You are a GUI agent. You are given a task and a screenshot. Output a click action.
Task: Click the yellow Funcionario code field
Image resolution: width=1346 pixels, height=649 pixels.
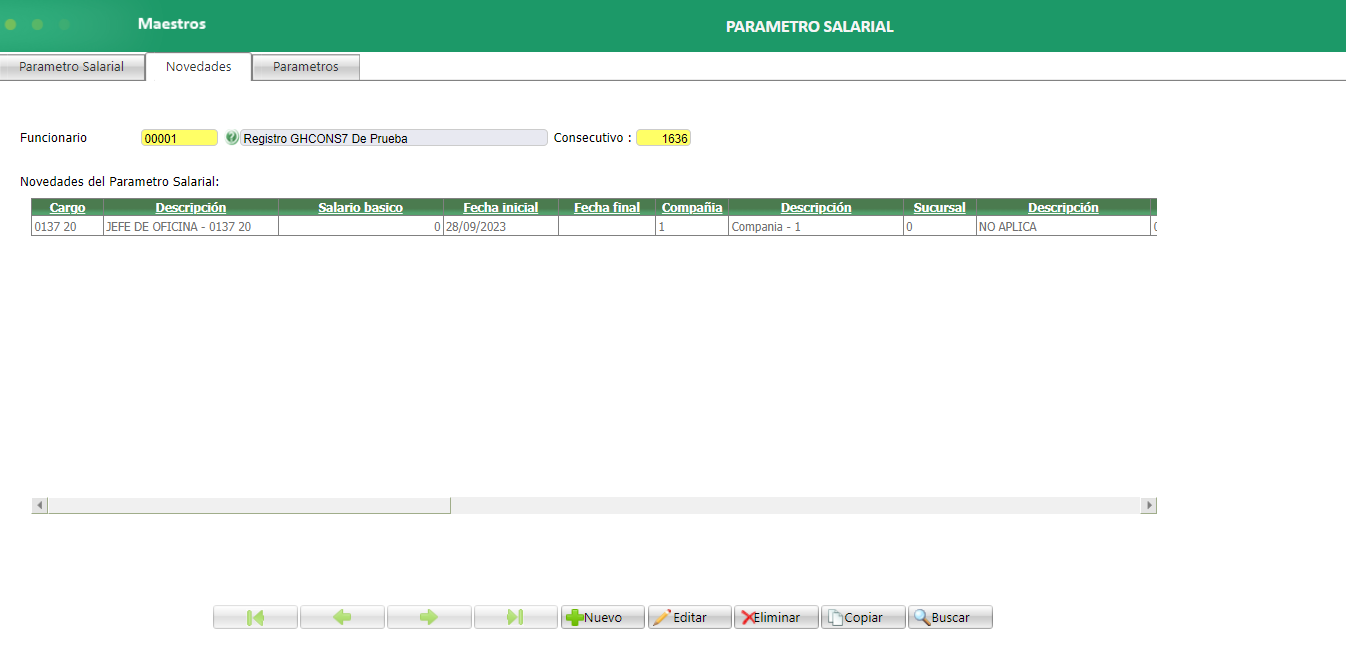point(179,137)
